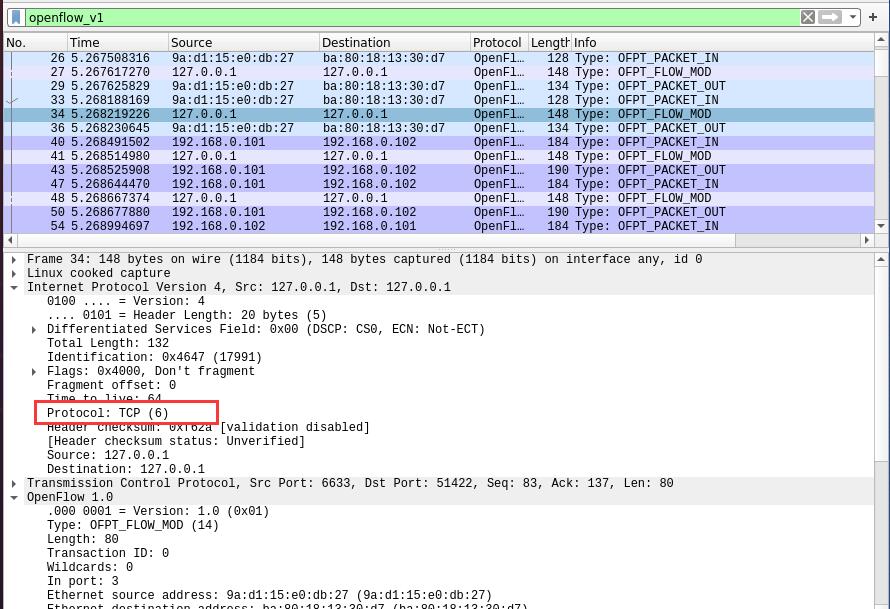Click into the openflow_v1 filter field

click(x=412, y=18)
